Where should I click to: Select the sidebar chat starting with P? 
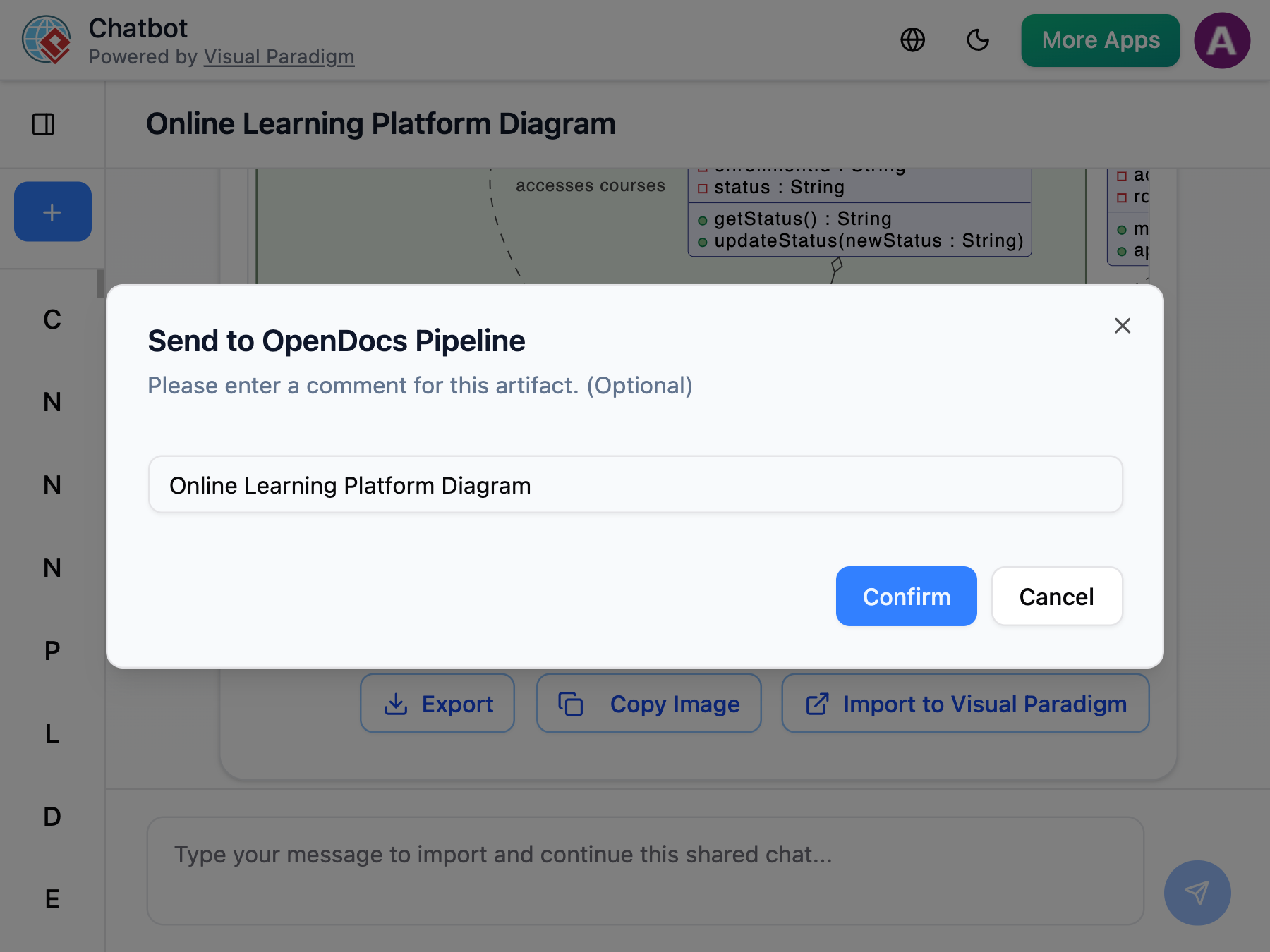(x=50, y=650)
